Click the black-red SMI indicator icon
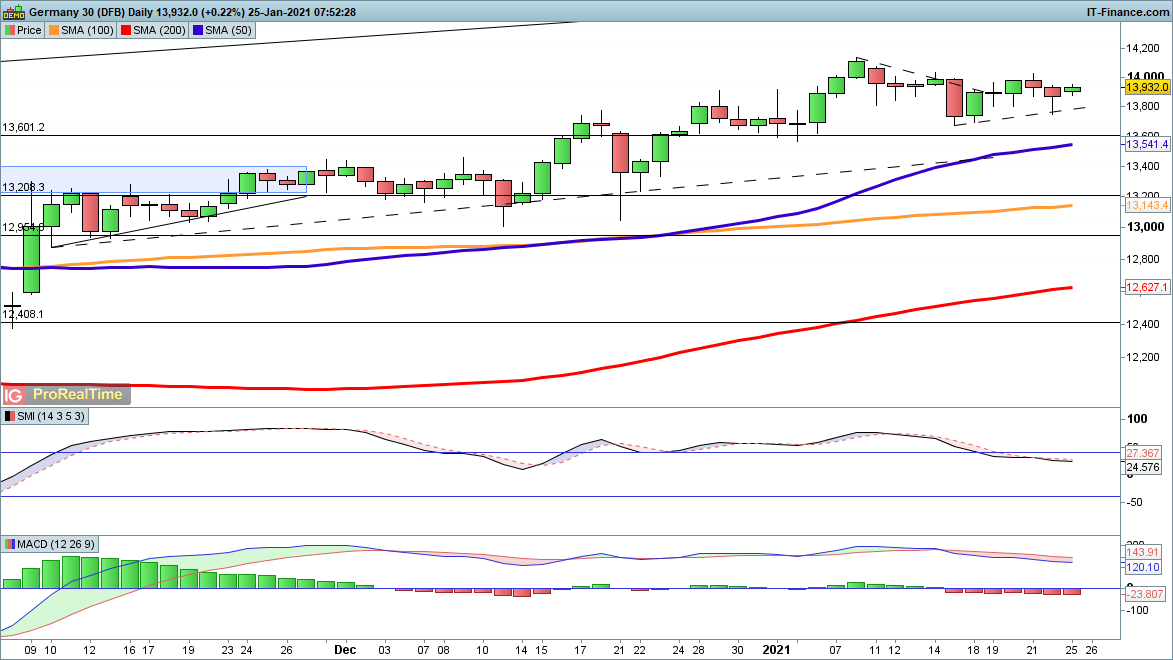Image resolution: width=1173 pixels, height=660 pixels. point(9,416)
